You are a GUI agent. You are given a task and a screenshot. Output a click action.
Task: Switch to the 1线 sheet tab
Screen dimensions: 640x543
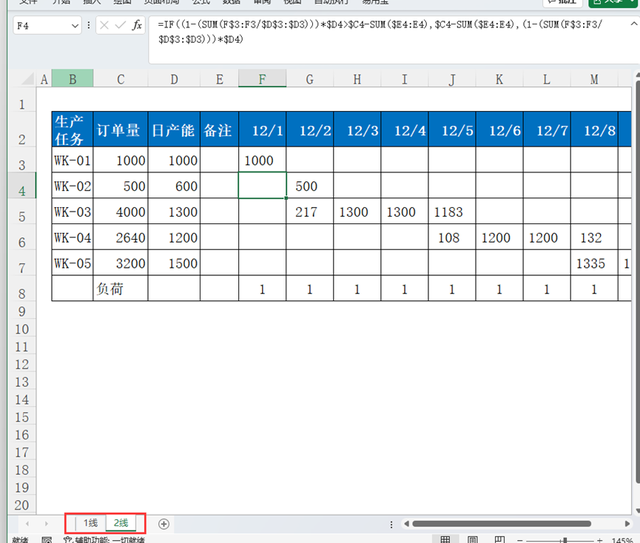(91, 523)
